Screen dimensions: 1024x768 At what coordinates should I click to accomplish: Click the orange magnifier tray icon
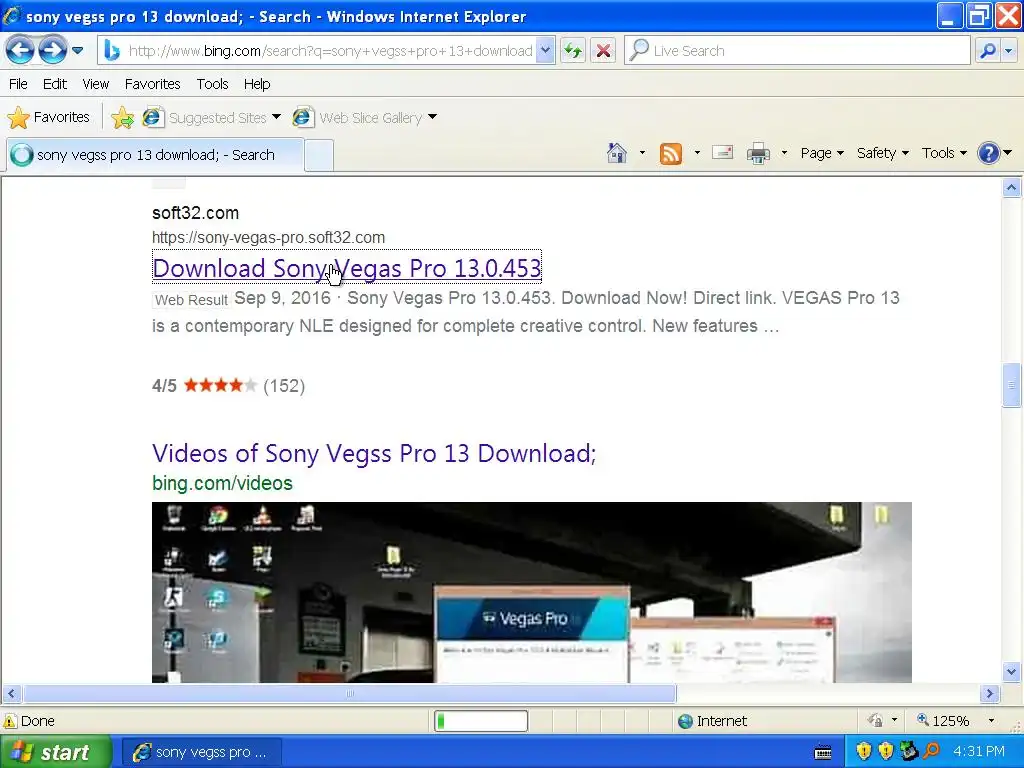[931, 752]
